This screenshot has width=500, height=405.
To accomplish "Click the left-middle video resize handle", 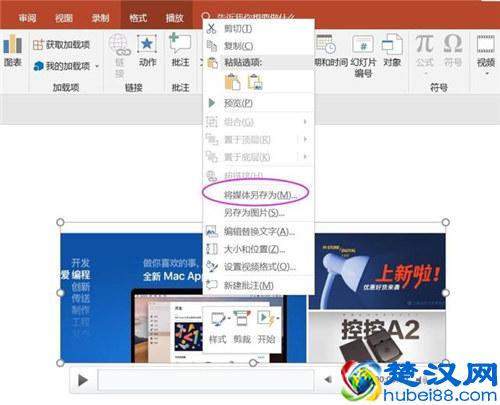I will pos(60,293).
